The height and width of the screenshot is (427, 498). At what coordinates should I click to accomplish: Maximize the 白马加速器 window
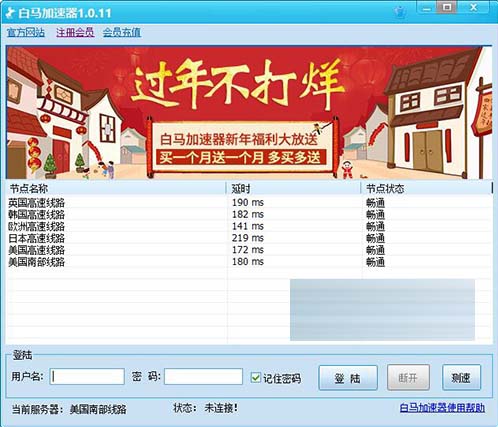click(447, 8)
